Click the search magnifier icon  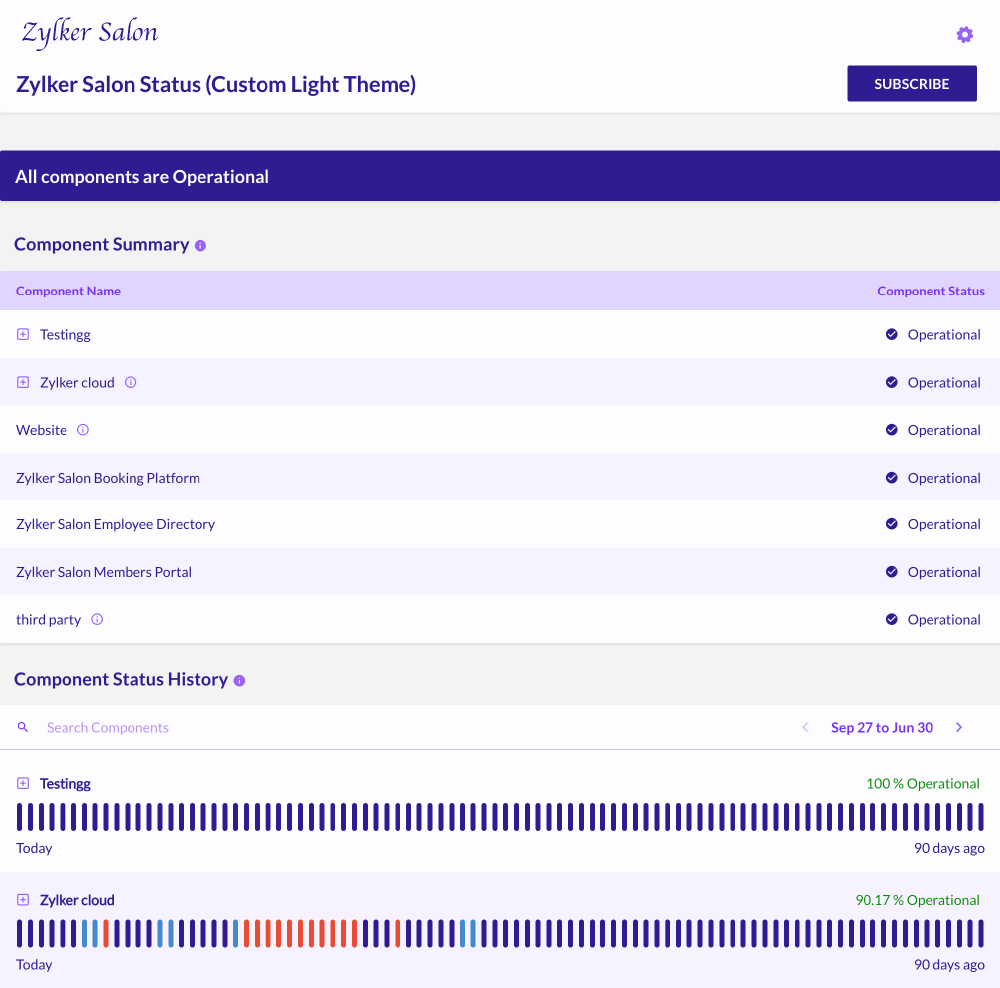tap(23, 727)
